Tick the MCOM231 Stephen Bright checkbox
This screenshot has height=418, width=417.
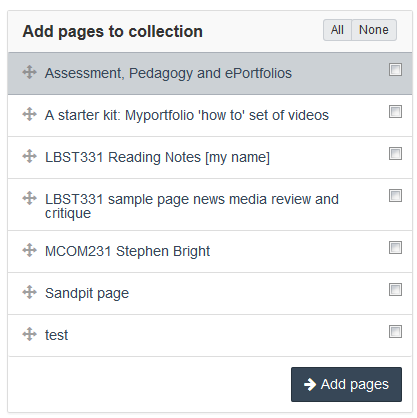(395, 248)
